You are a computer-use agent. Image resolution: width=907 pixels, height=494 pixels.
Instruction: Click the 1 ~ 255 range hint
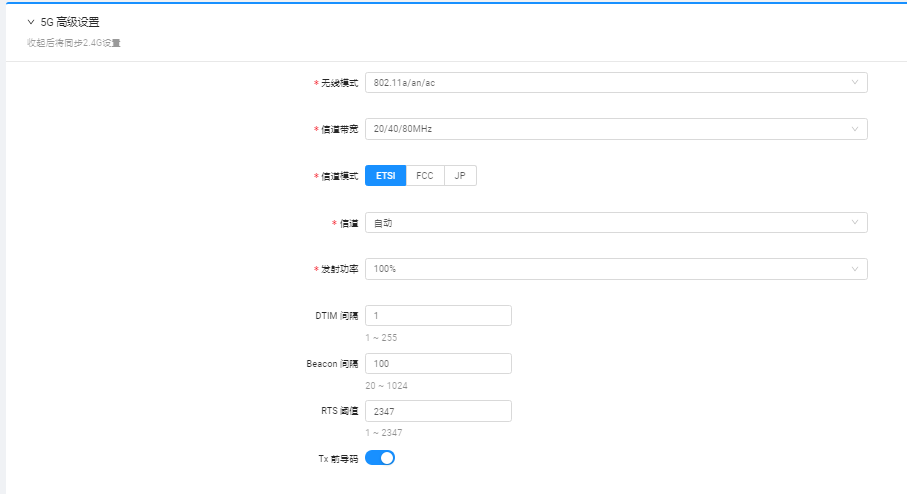[x=381, y=338]
